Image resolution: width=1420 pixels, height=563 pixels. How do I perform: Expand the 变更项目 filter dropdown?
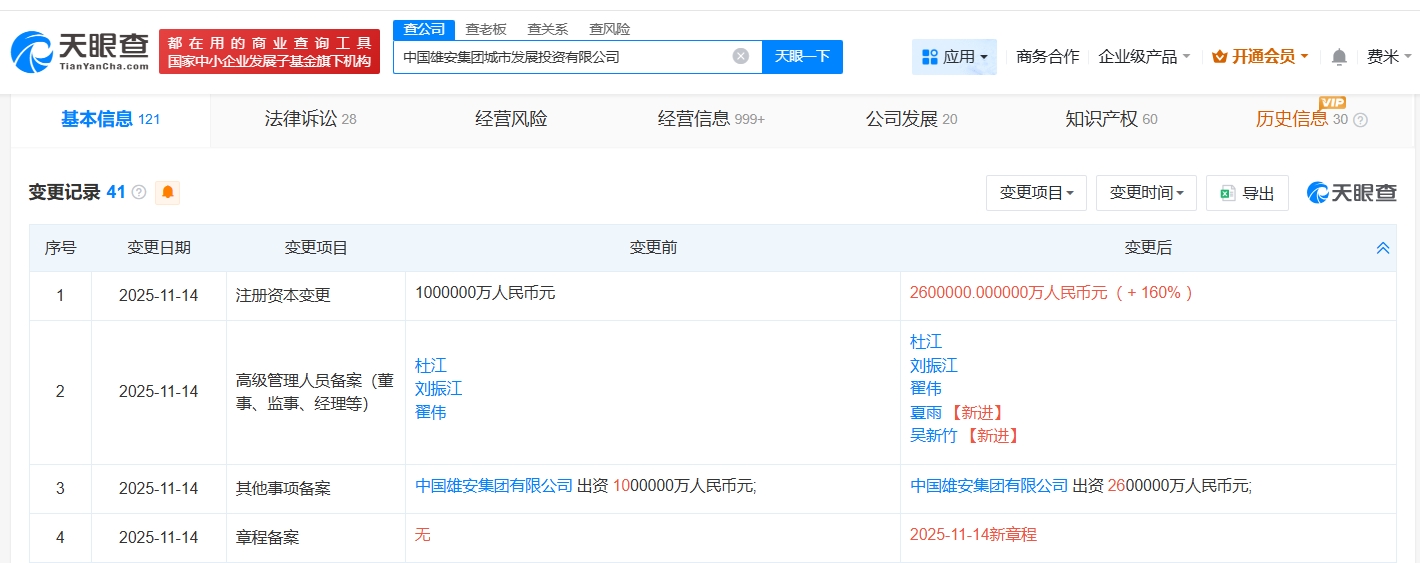[1036, 193]
